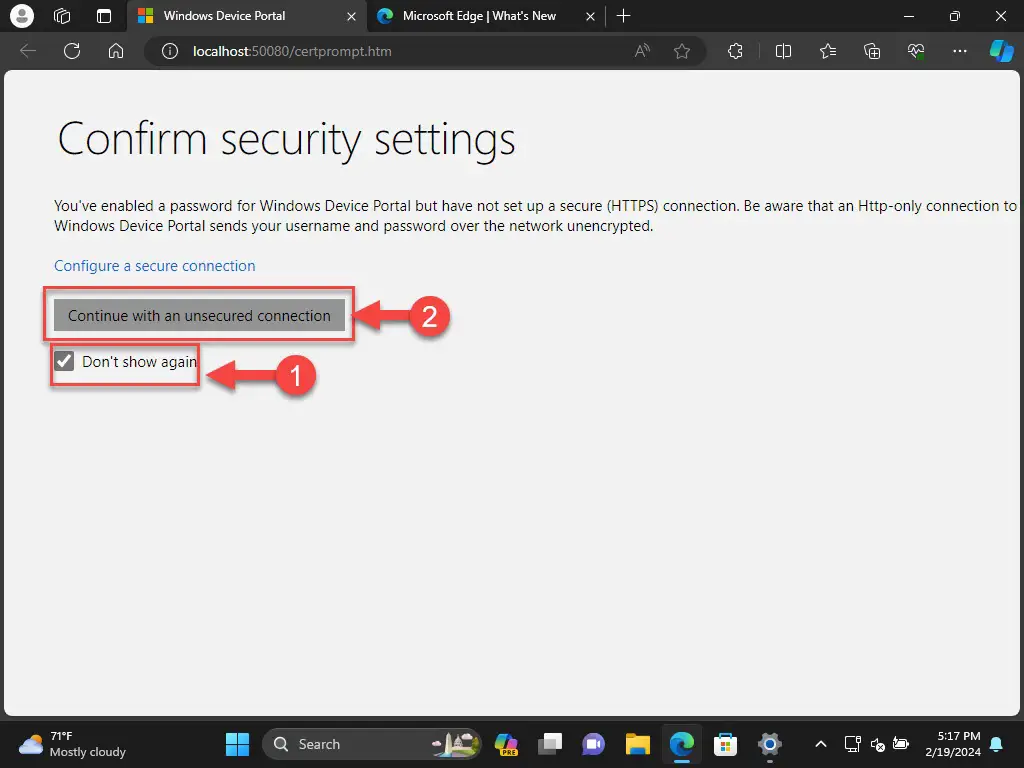Screen dimensions: 1024x768
Task: Launch Copilot Preview from the taskbar
Action: tap(506, 744)
